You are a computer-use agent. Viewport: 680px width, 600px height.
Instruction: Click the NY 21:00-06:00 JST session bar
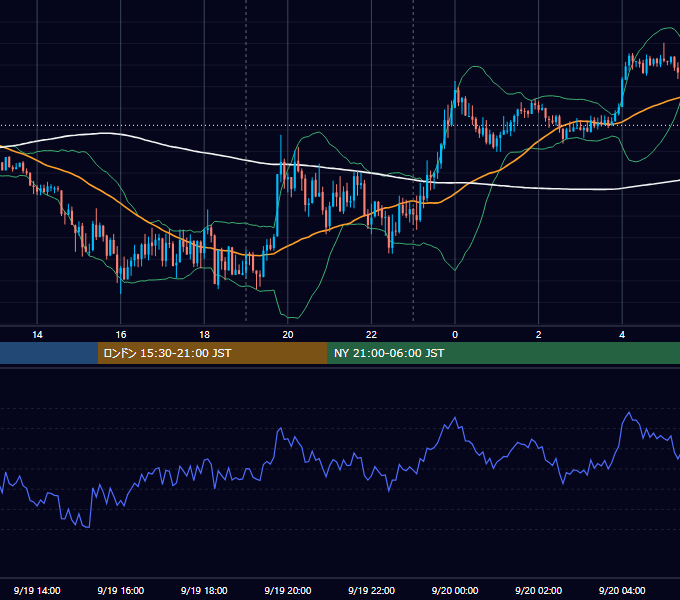click(x=503, y=353)
